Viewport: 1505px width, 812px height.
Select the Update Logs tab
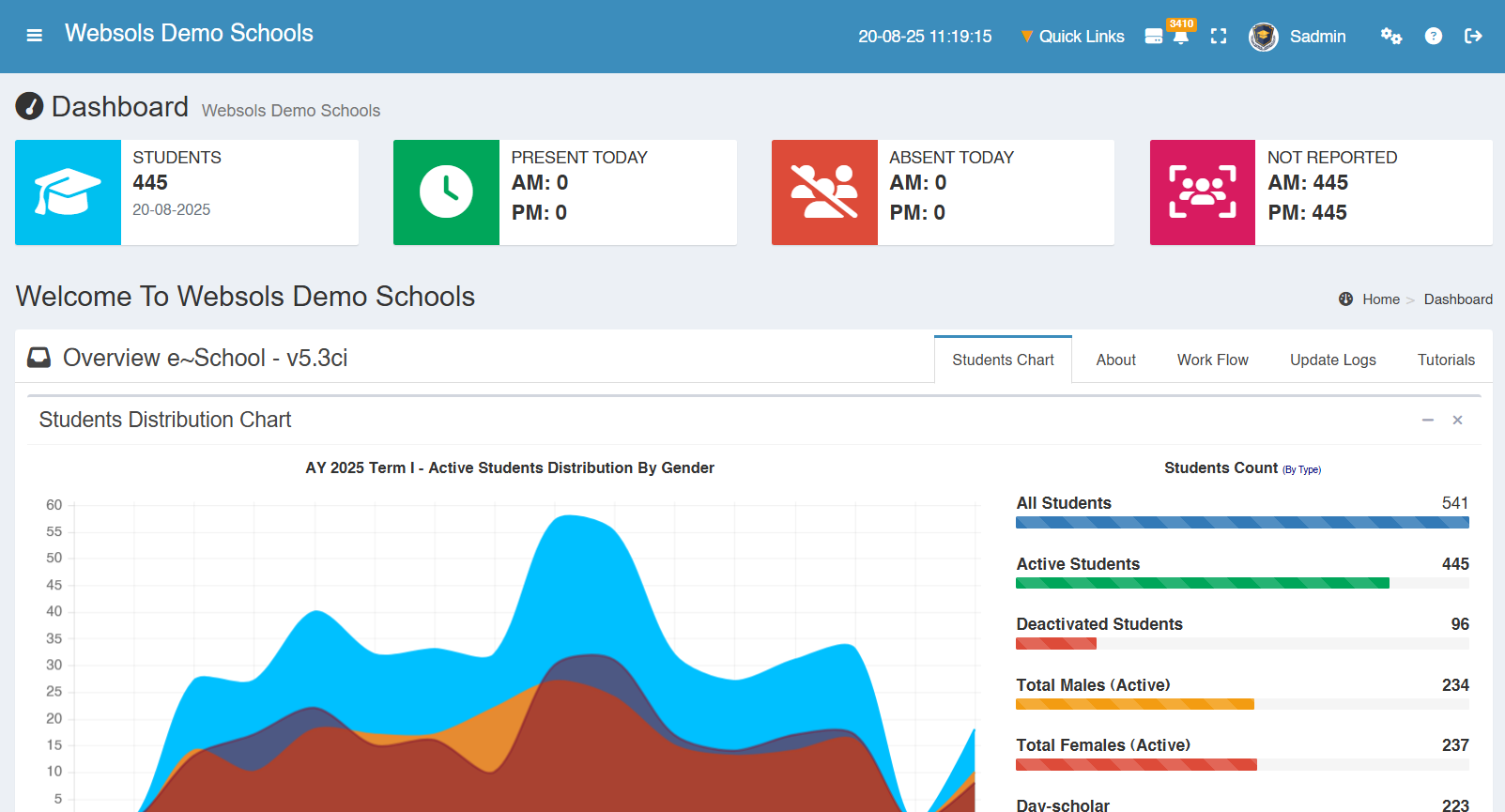pyautogui.click(x=1332, y=360)
